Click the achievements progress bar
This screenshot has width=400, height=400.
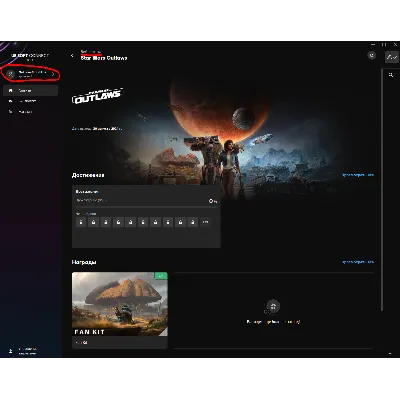[146, 207]
